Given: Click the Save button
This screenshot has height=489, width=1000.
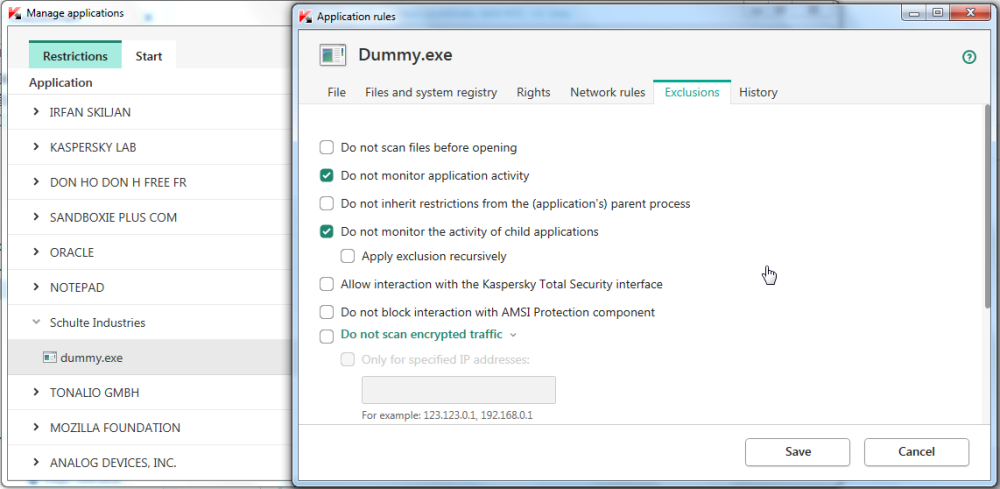Looking at the screenshot, I should (x=797, y=452).
